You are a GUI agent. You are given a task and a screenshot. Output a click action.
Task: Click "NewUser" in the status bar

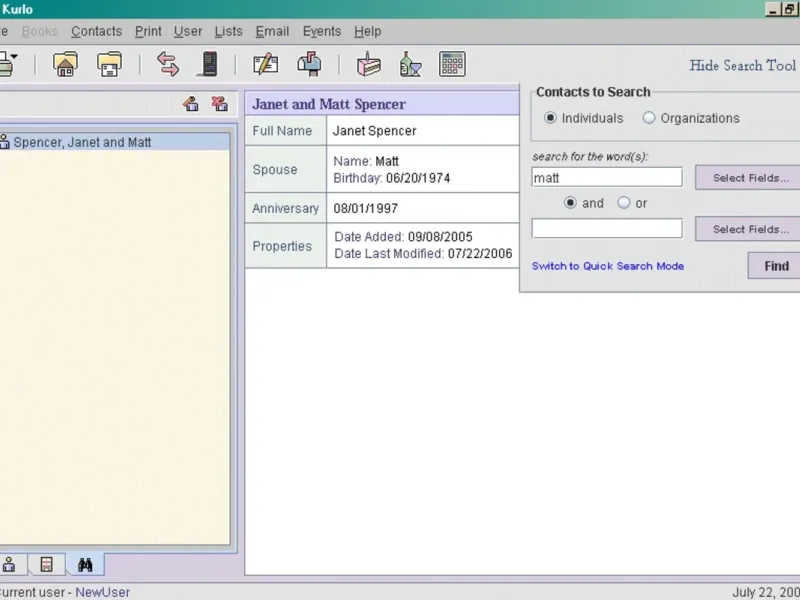coord(103,592)
